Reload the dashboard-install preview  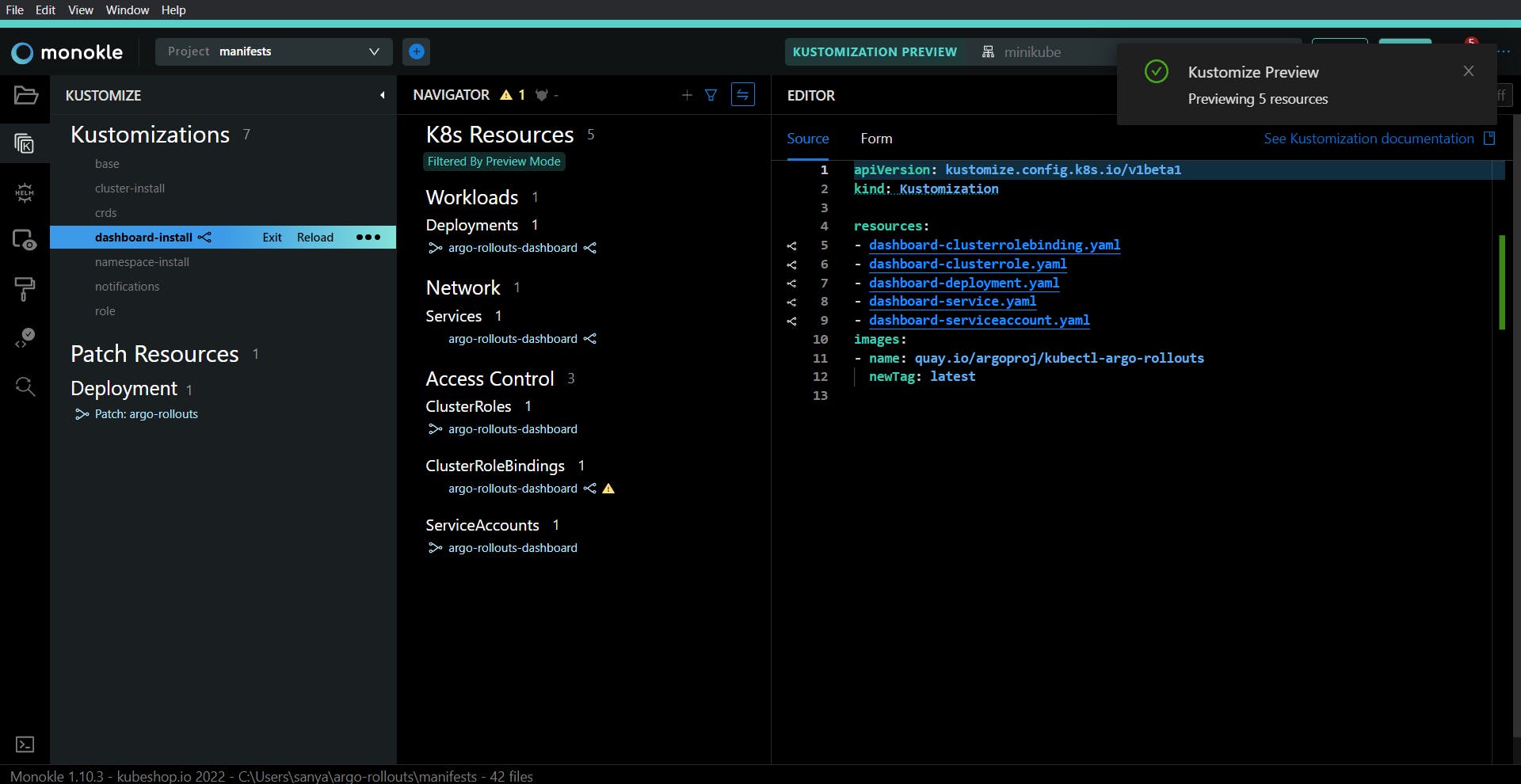315,237
